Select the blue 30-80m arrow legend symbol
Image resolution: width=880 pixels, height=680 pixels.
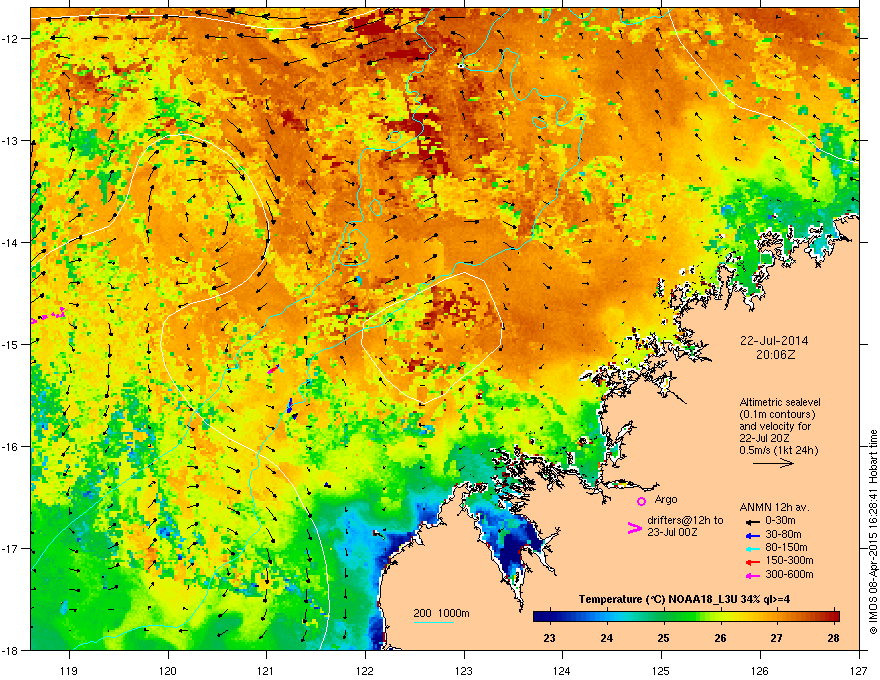752,535
